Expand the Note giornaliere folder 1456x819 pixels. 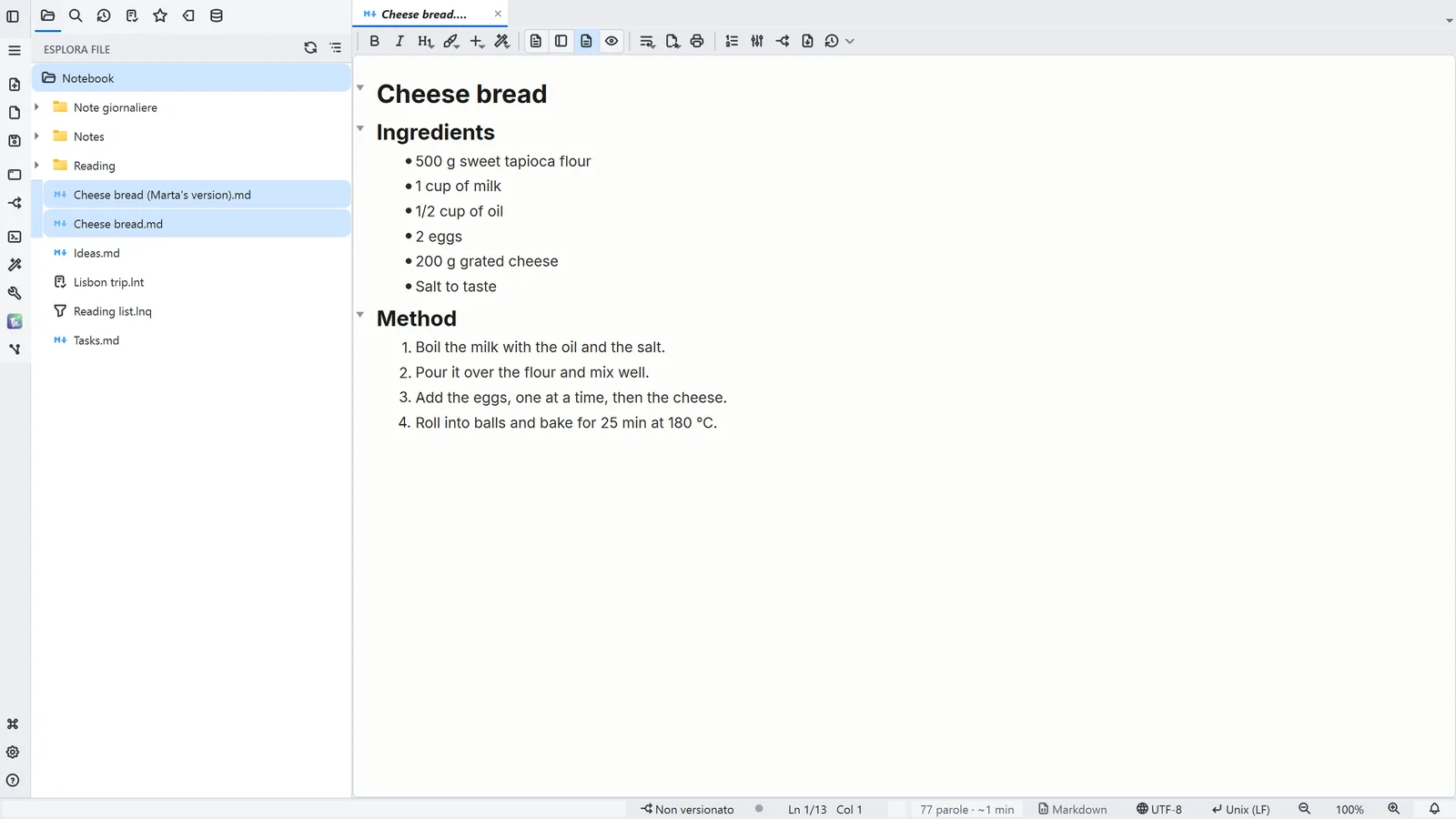[x=36, y=107]
